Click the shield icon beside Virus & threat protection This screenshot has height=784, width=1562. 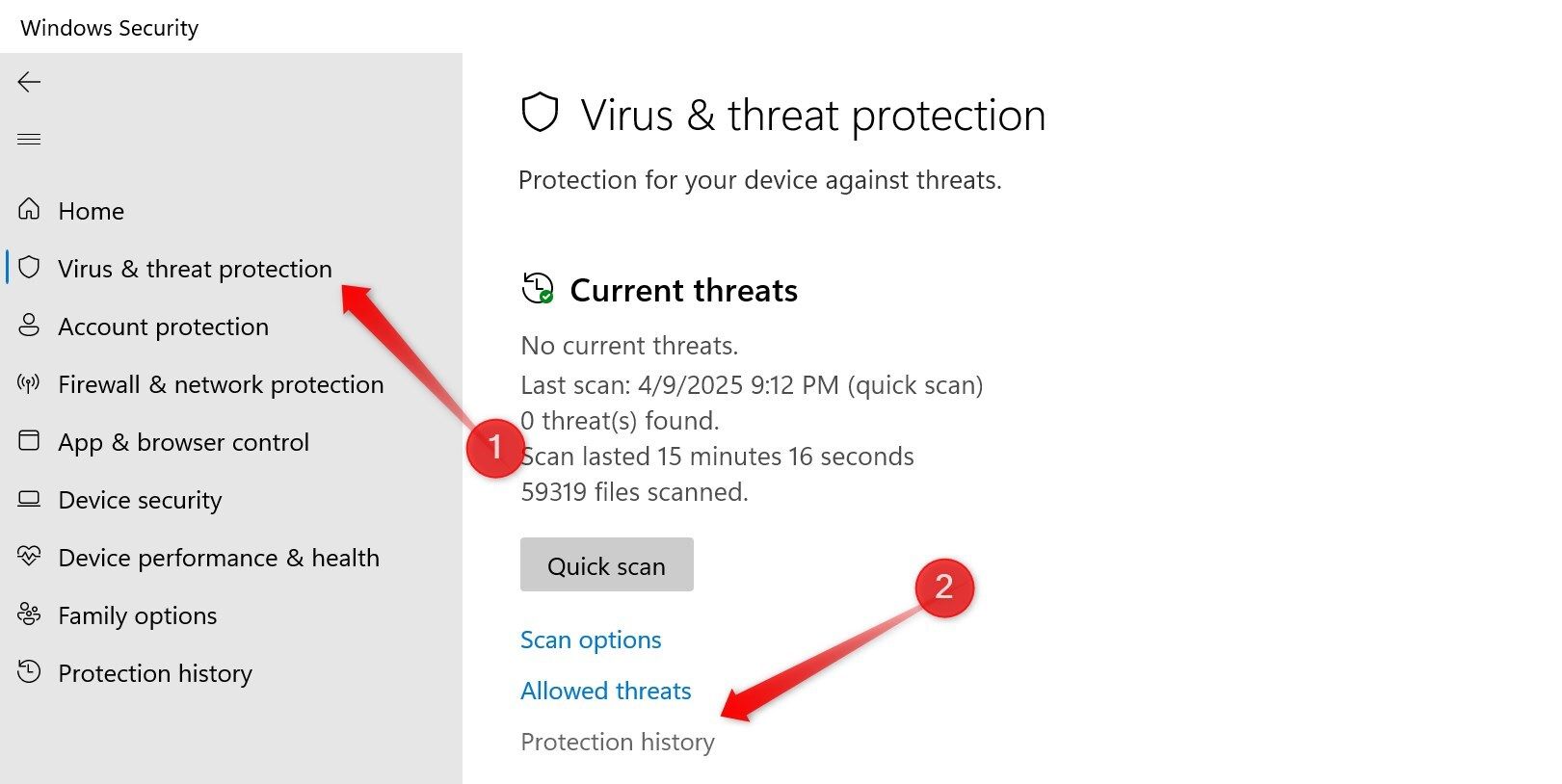tap(29, 267)
